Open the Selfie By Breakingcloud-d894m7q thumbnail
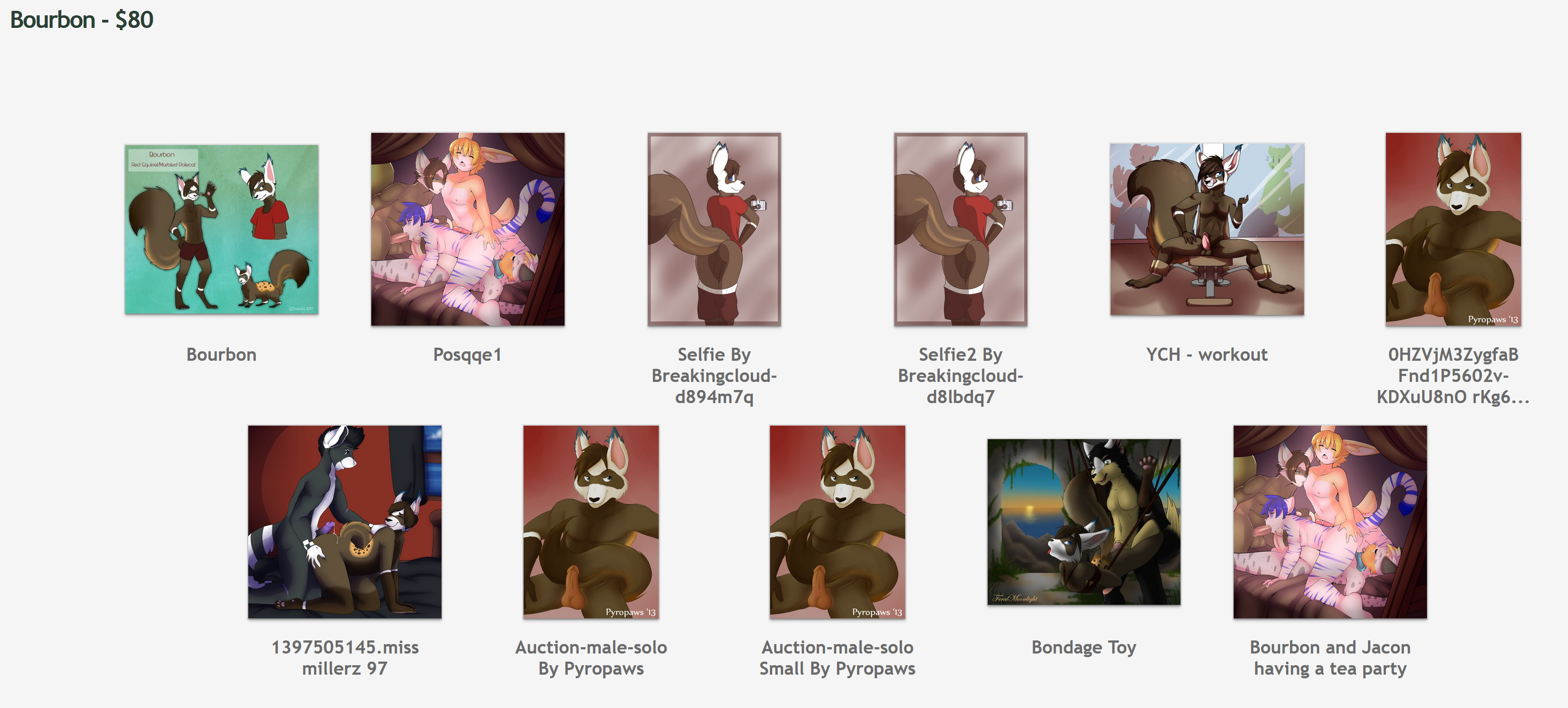1568x708 pixels. pyautogui.click(x=714, y=229)
